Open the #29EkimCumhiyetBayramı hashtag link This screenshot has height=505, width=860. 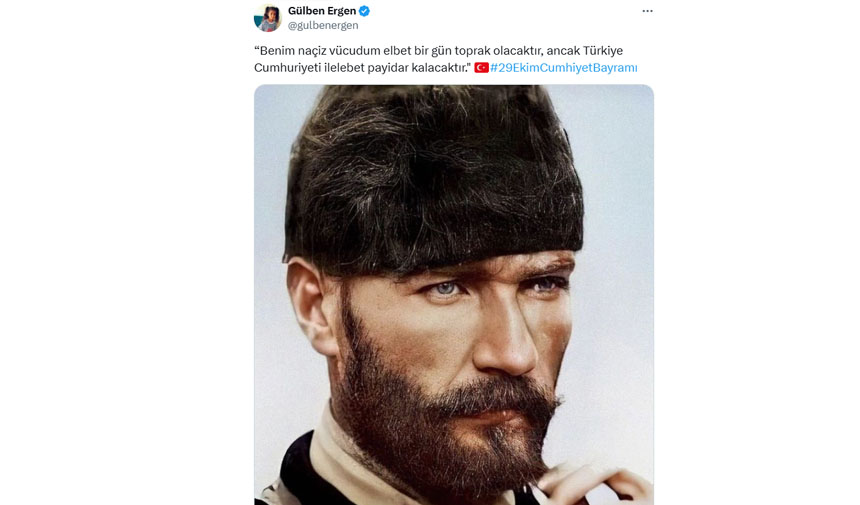pos(563,68)
